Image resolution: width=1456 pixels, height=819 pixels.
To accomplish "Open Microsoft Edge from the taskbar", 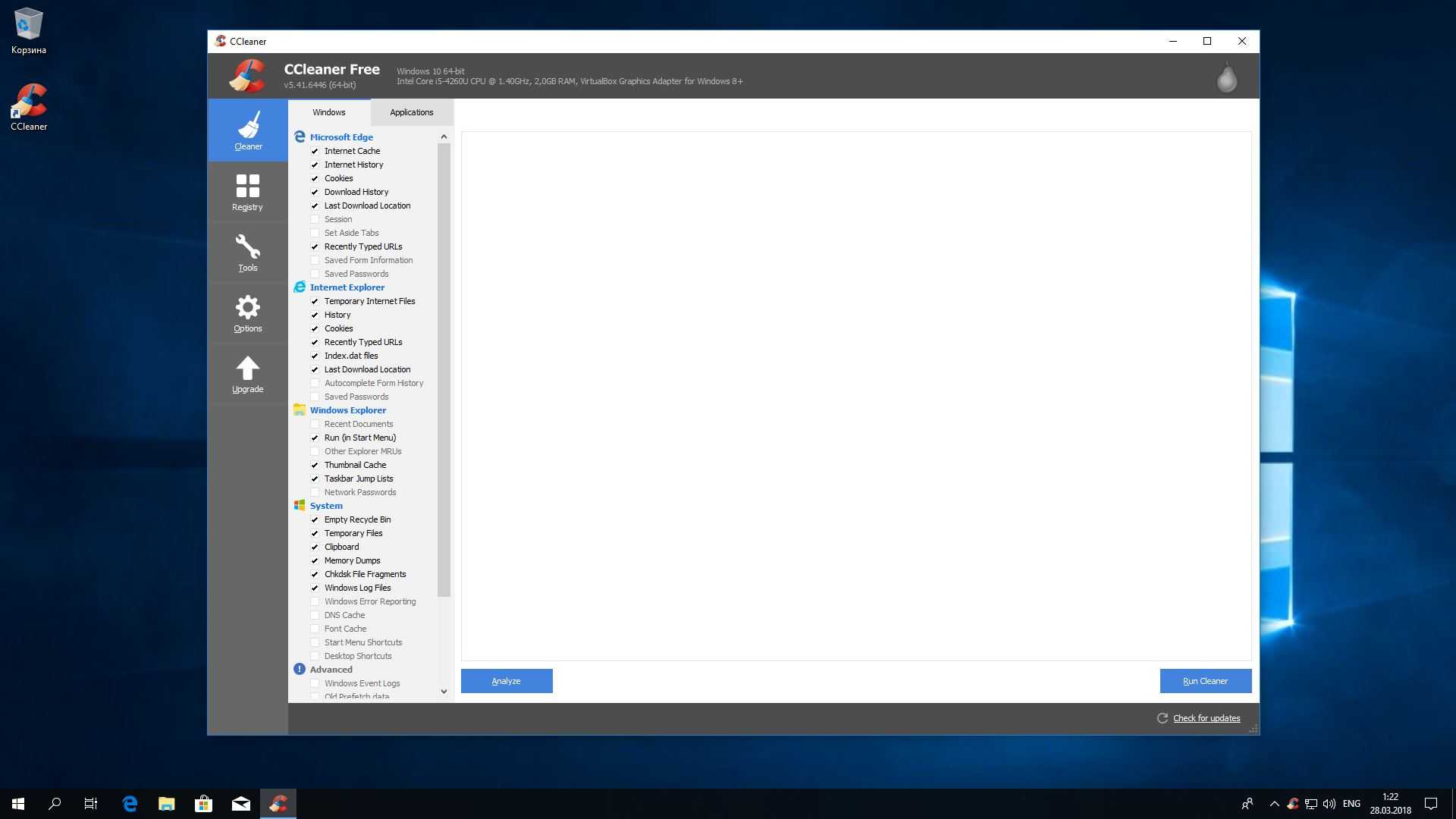I will pyautogui.click(x=130, y=804).
